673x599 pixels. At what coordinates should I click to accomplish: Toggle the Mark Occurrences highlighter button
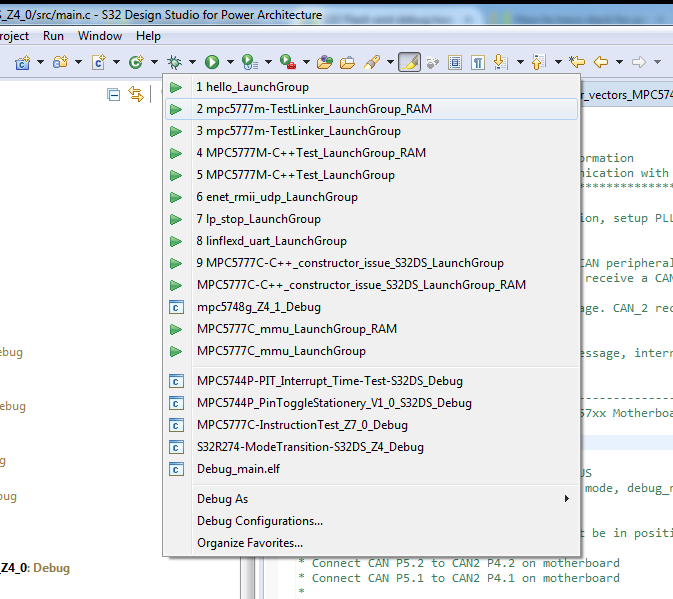point(409,63)
